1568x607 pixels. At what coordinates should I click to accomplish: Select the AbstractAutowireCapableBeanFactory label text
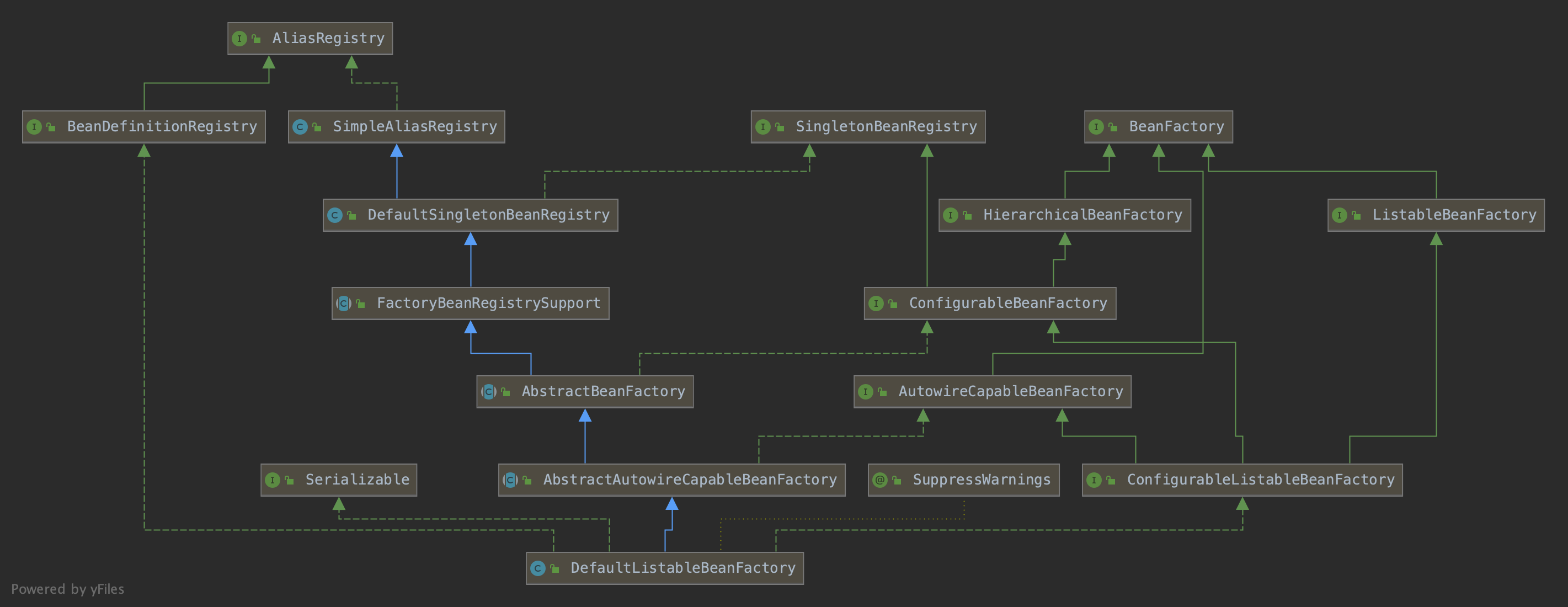tap(690, 480)
